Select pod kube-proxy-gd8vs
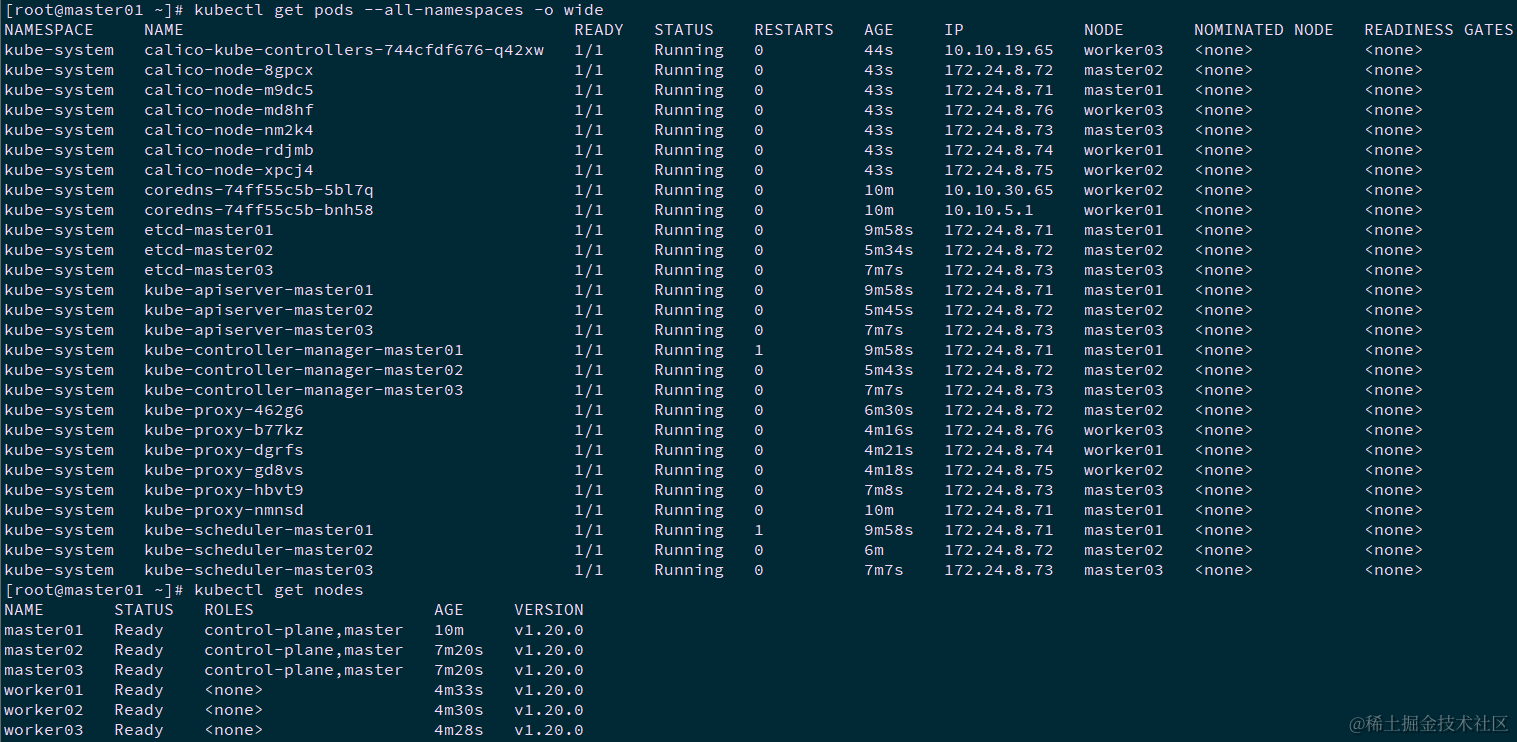The image size is (1517, 742). pyautogui.click(x=224, y=470)
